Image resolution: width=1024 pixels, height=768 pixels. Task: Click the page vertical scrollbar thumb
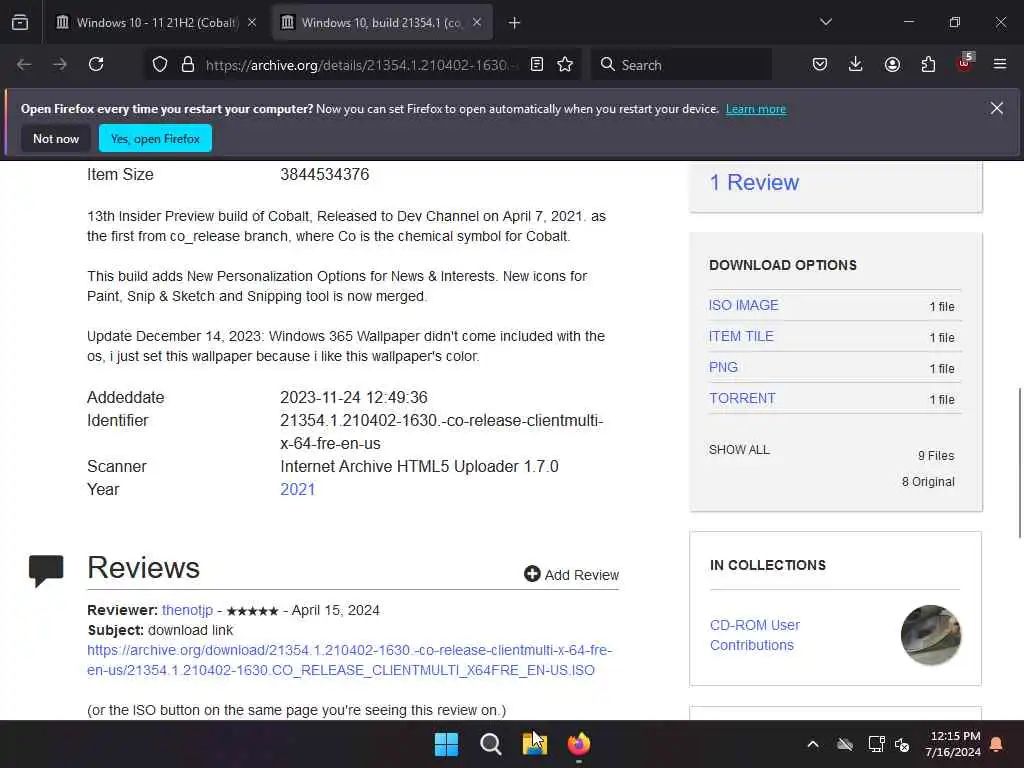pyautogui.click(x=1019, y=462)
